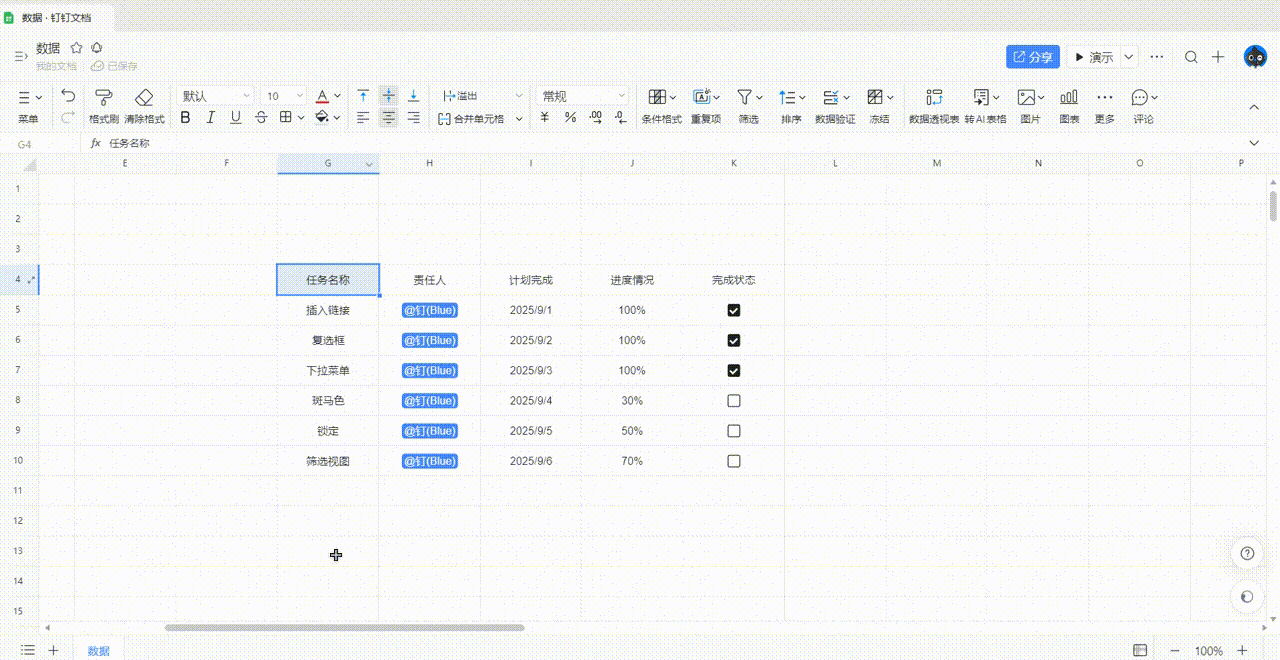Viewport: 1280px width, 660px height.
Task: Apply strikethrough formatting icon
Action: click(x=261, y=118)
